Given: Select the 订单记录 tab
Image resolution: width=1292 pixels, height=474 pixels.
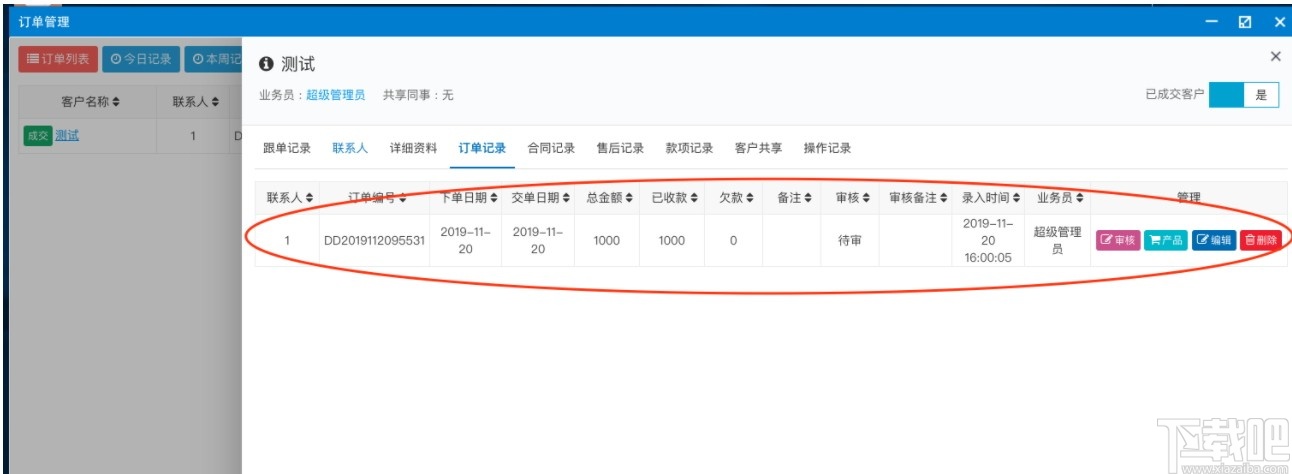Looking at the screenshot, I should [x=482, y=148].
